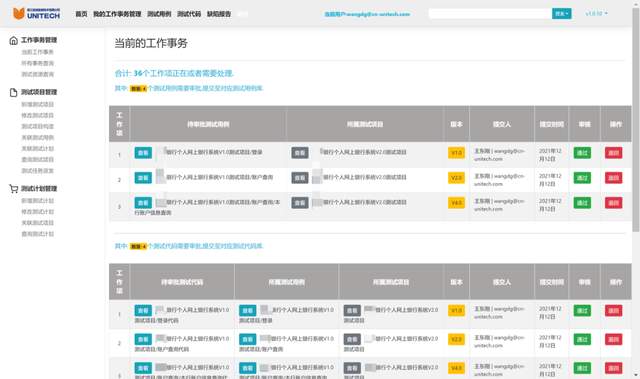Click the document icon beside 测试项目管理
Screen dimensions: 640x379
13,92
